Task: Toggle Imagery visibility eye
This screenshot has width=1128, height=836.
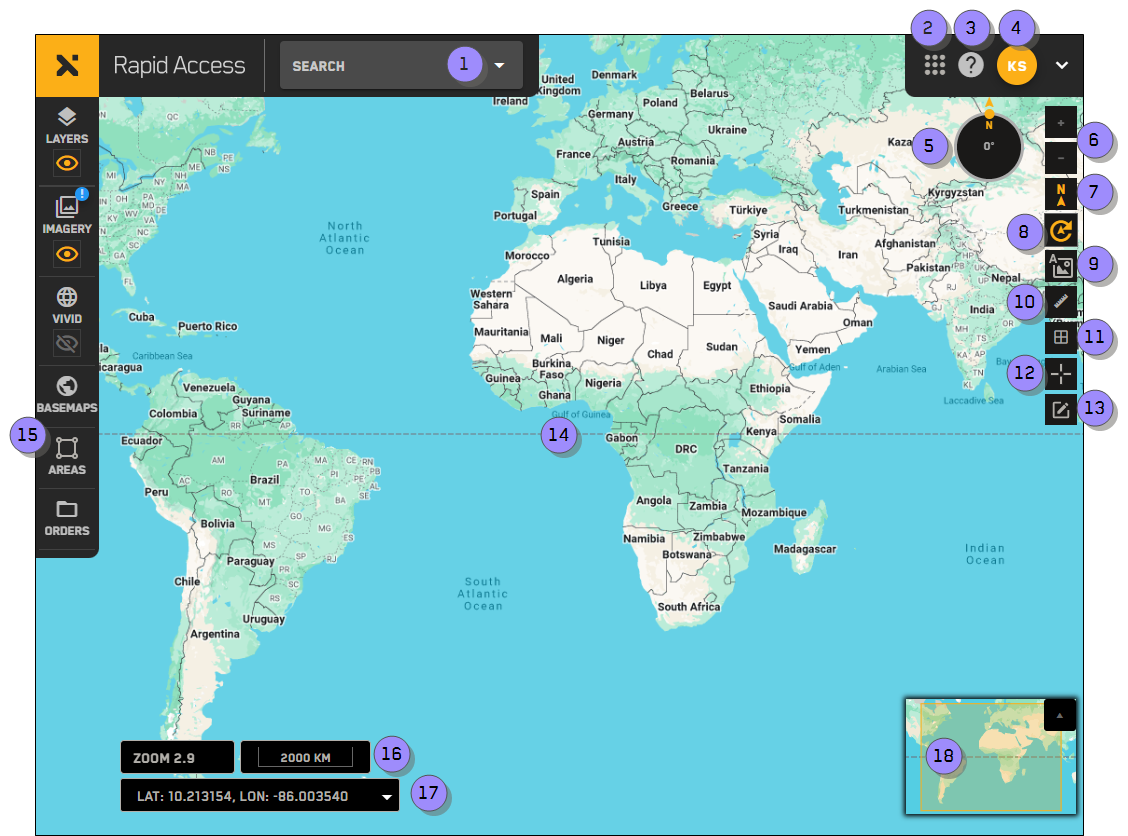Action: [x=66, y=254]
